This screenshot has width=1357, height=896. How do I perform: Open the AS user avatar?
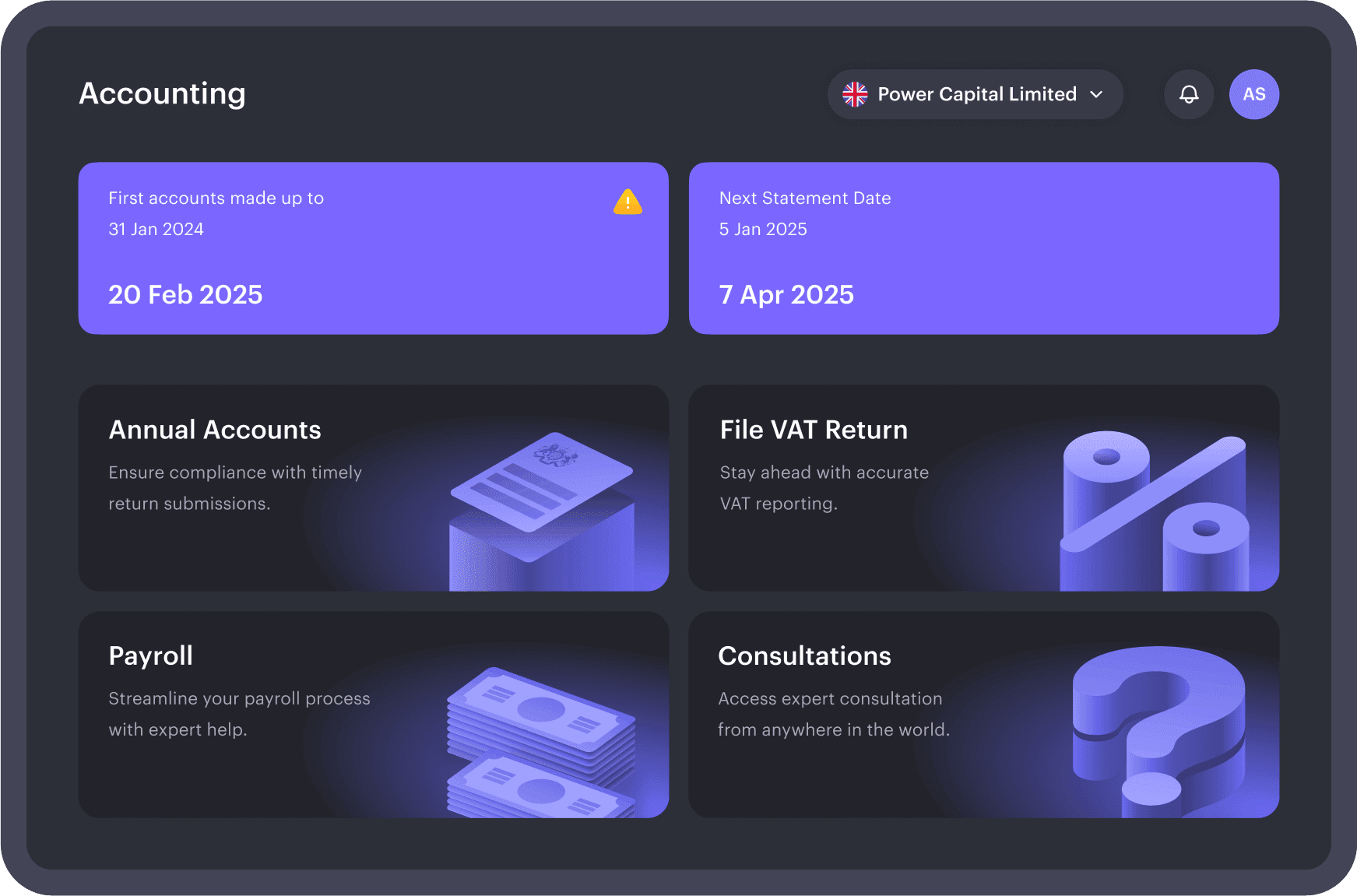click(x=1253, y=94)
